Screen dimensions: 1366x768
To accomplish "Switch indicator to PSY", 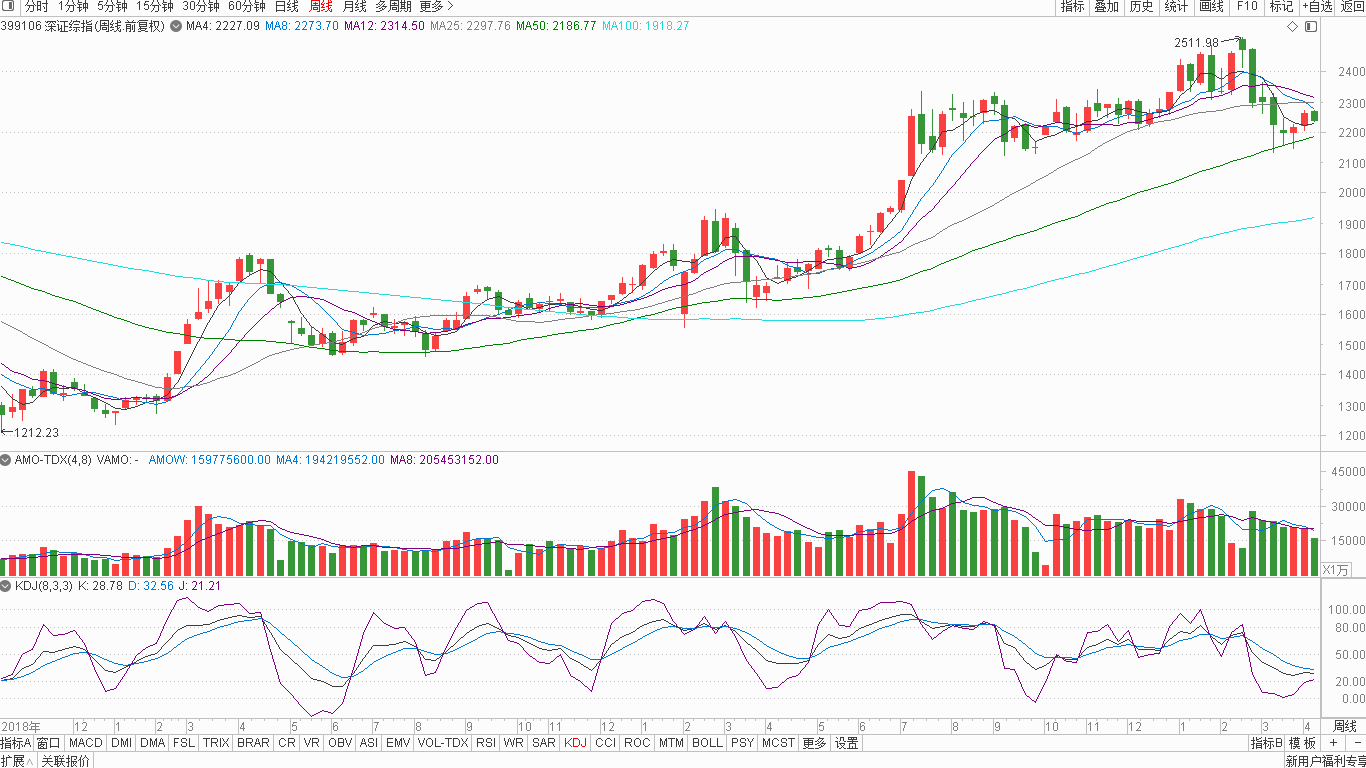I will click(742, 743).
